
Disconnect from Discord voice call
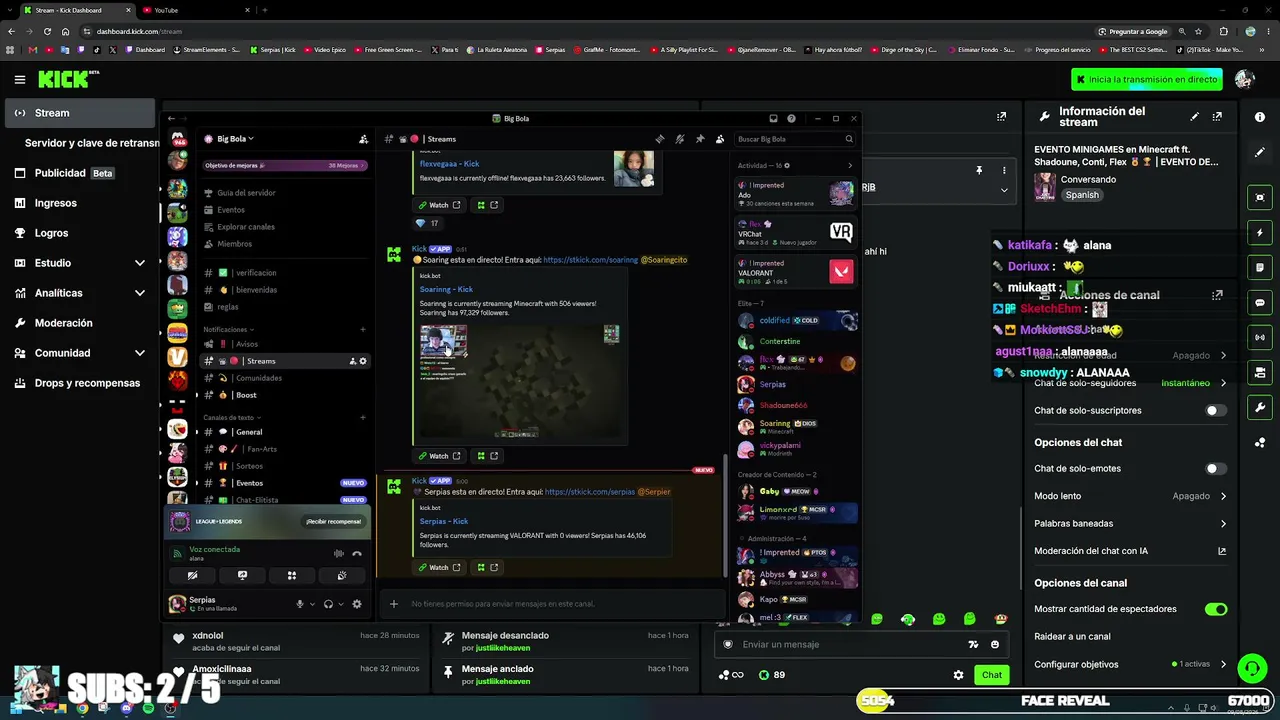[x=357, y=553]
